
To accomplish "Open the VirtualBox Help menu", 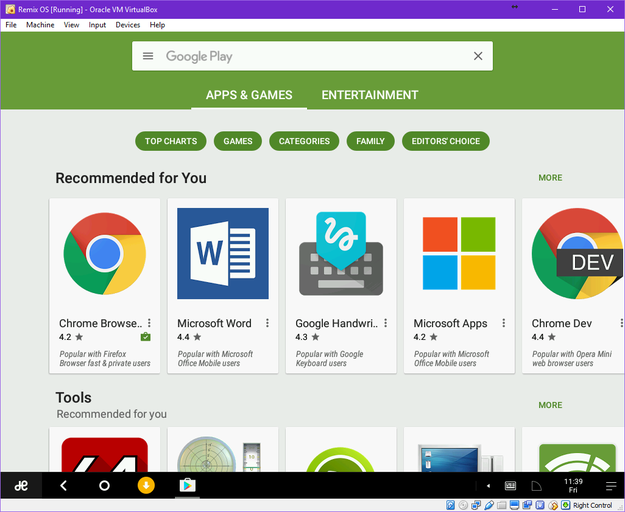I will [x=157, y=25].
